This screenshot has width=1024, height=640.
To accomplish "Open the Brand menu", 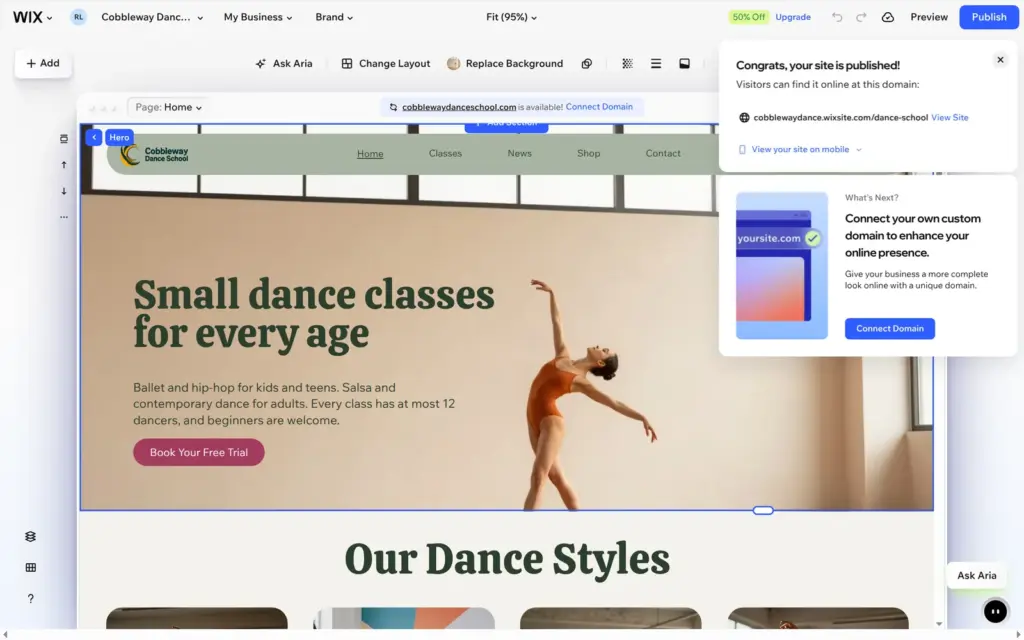I will (334, 18).
